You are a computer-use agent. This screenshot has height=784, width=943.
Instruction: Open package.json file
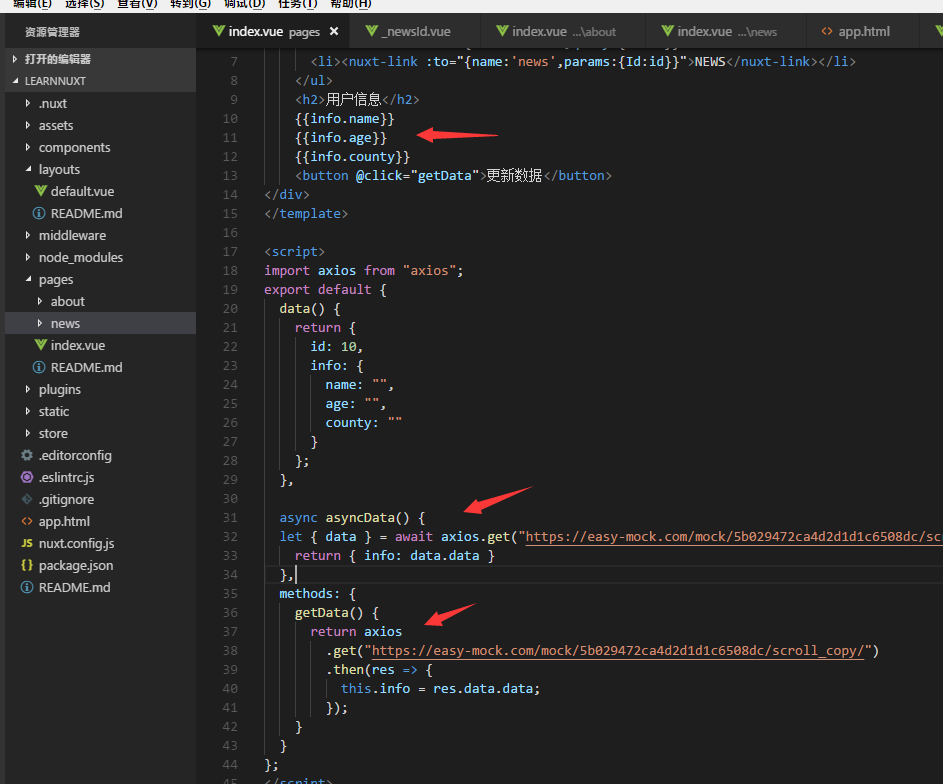pos(76,565)
